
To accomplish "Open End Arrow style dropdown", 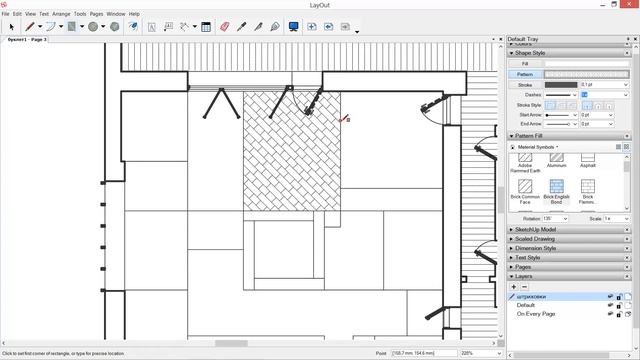I will [575, 124].
